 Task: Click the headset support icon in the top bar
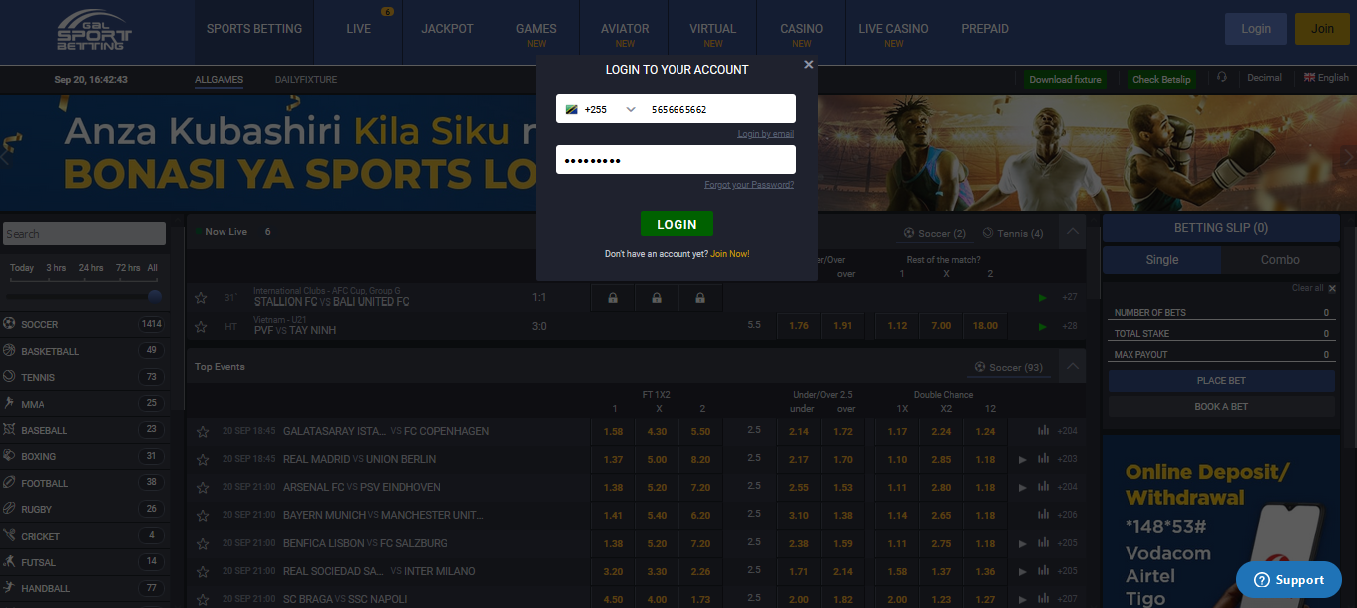[x=1221, y=78]
